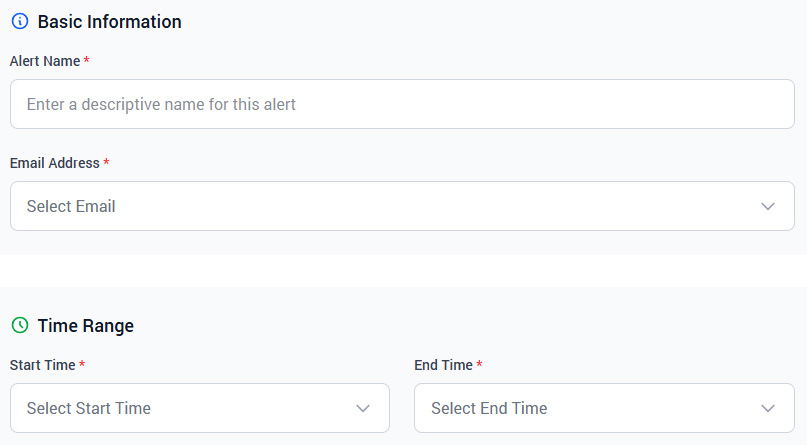Image resolution: width=807 pixels, height=445 pixels.
Task: Click the Email Address field label
Action: coord(54,163)
